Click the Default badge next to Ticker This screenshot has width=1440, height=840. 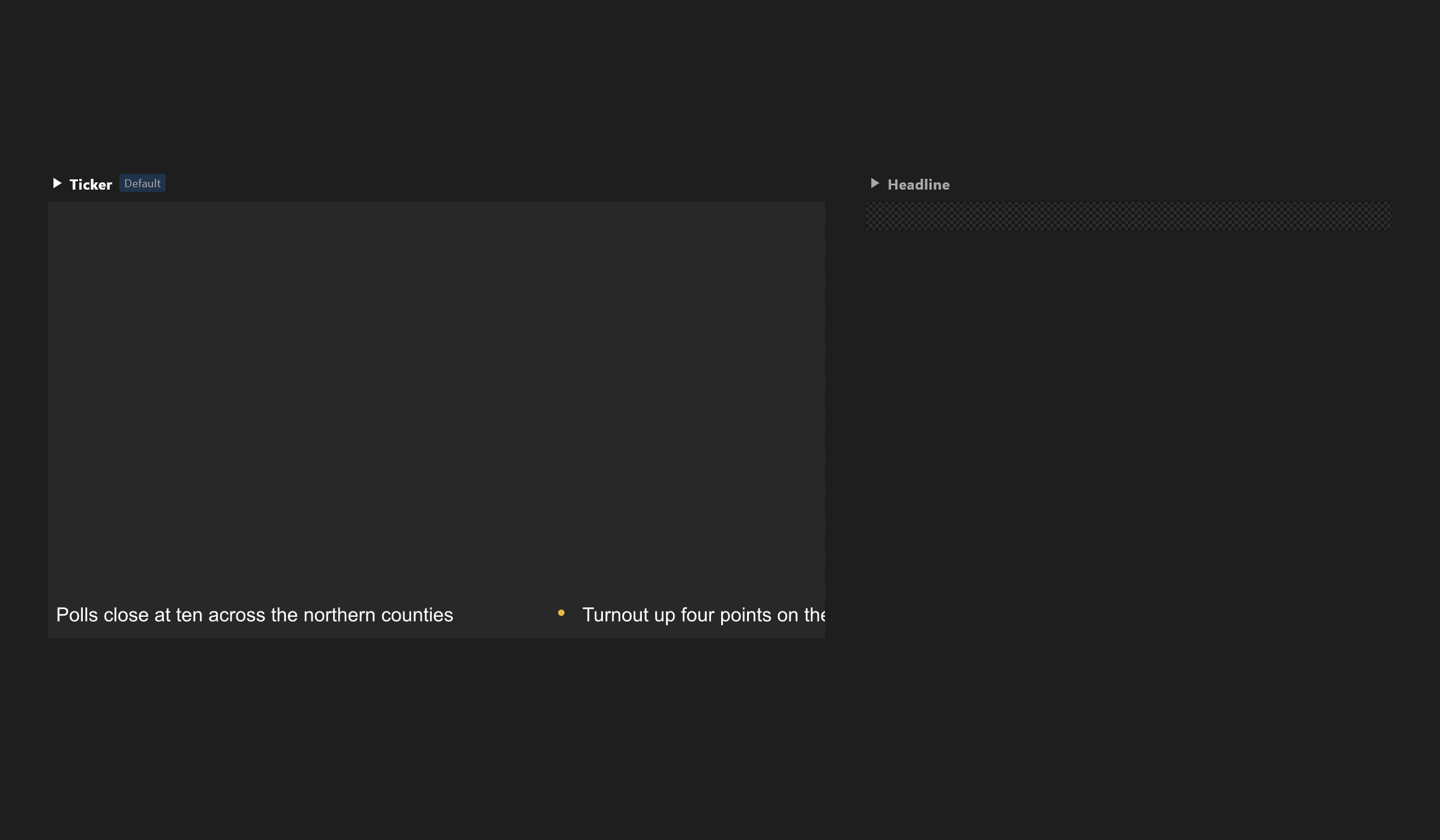coord(142,184)
